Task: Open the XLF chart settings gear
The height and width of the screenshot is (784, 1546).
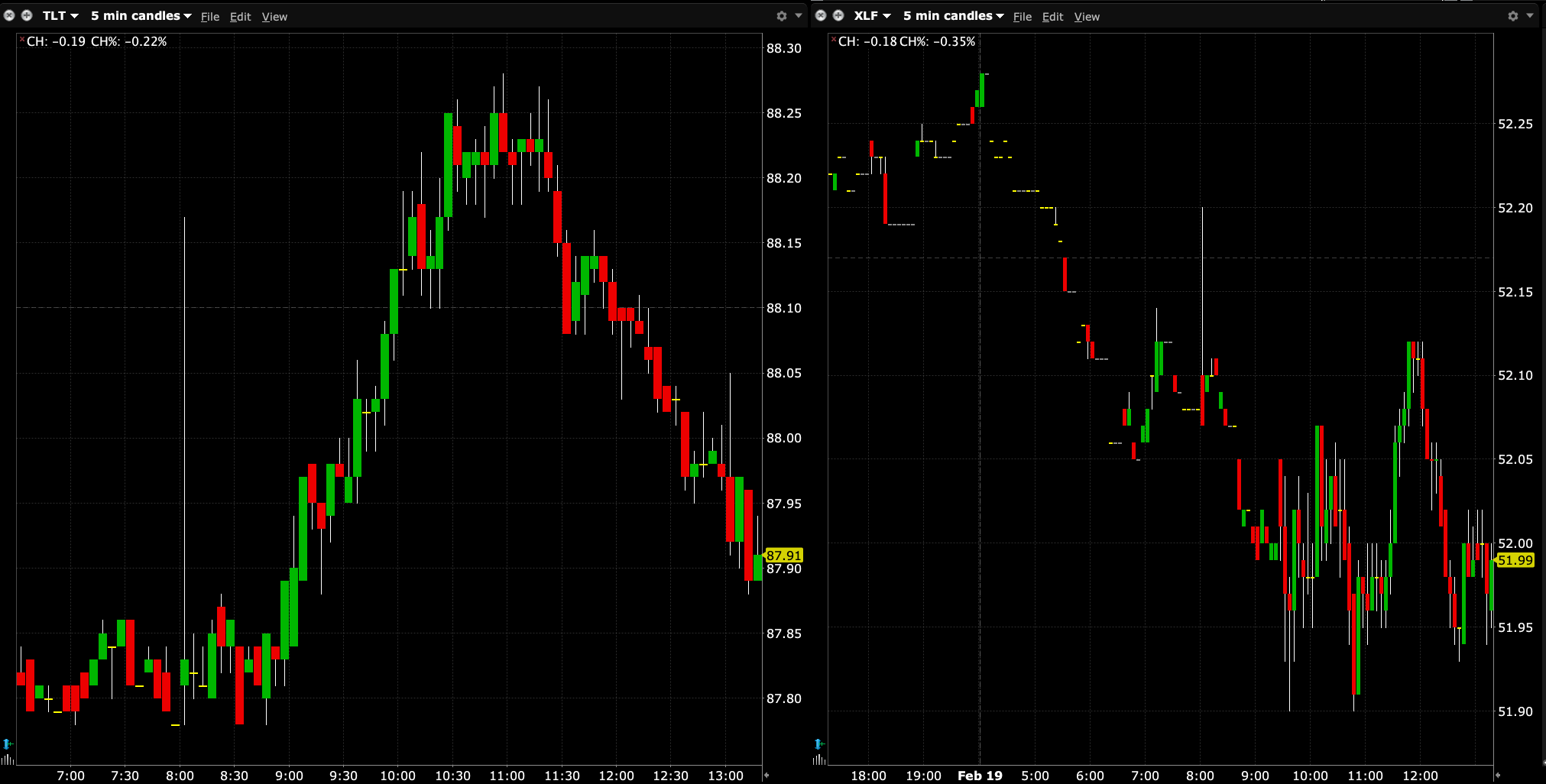Action: tap(1512, 16)
